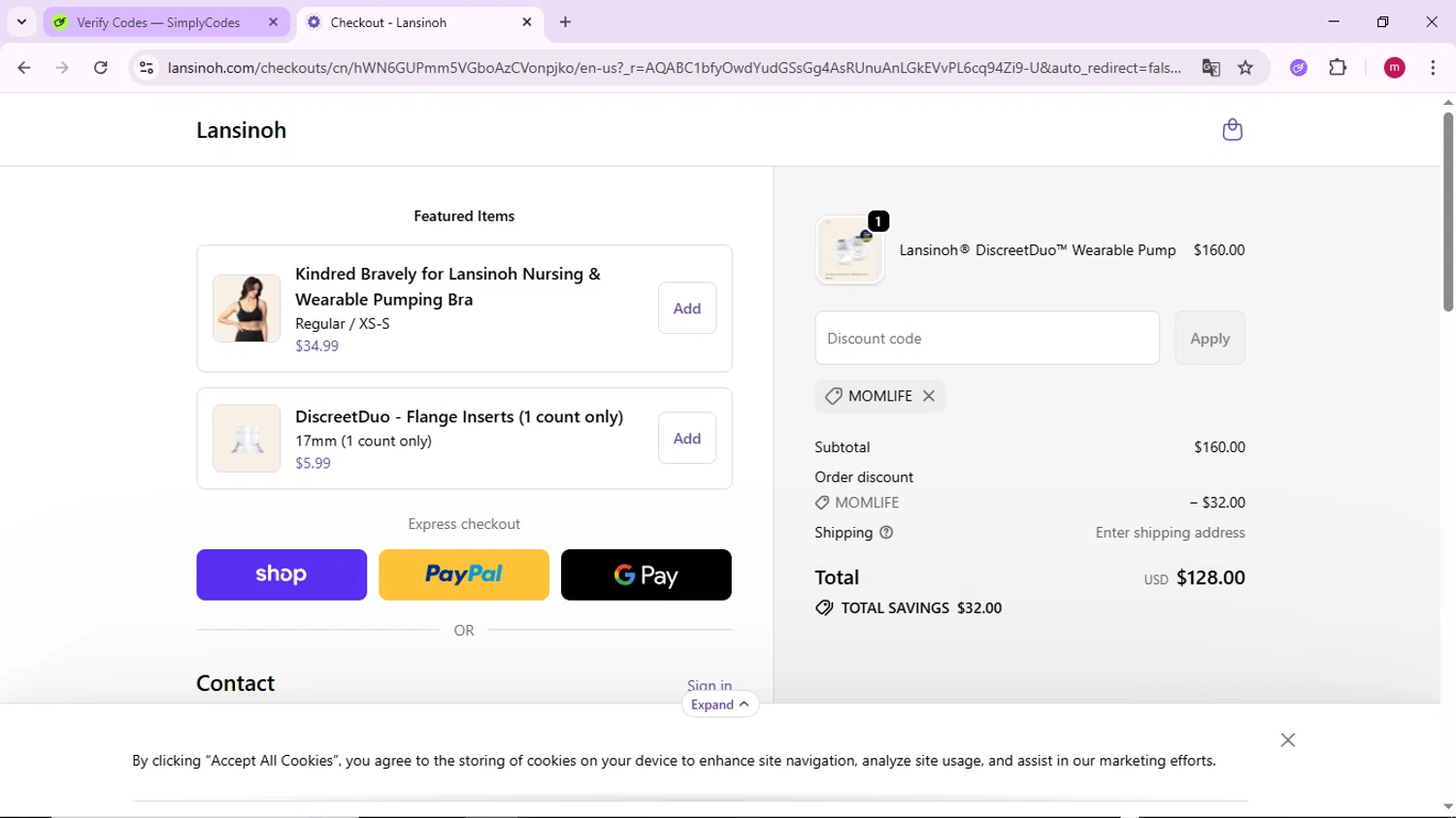Open the shopping bag cart icon
The width and height of the screenshot is (1456, 818).
[x=1232, y=130]
